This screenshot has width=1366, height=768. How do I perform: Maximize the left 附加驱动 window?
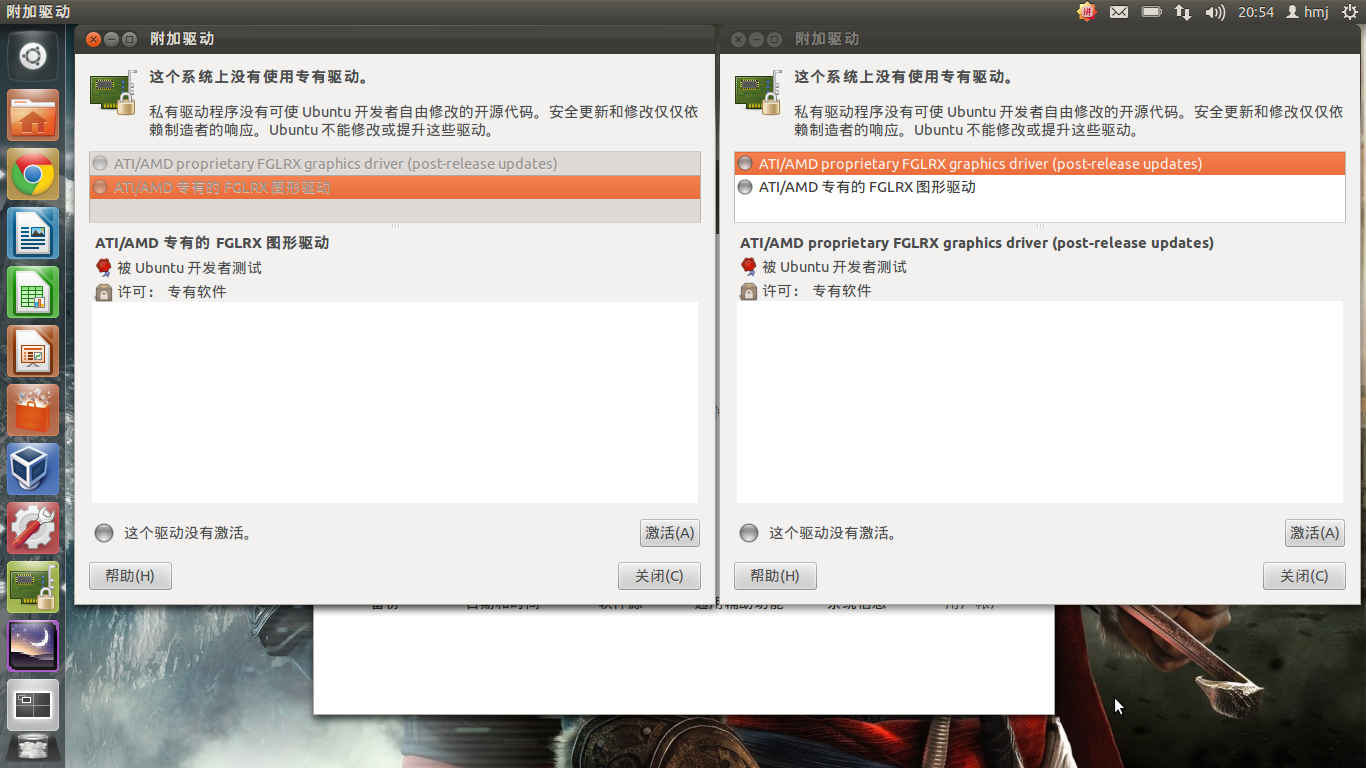129,39
